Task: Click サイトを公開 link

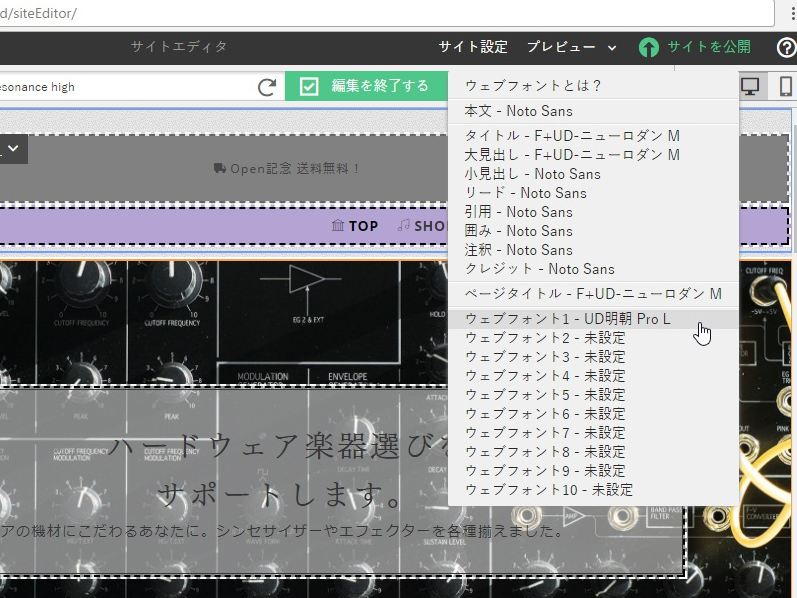Action: pyautogui.click(x=709, y=47)
